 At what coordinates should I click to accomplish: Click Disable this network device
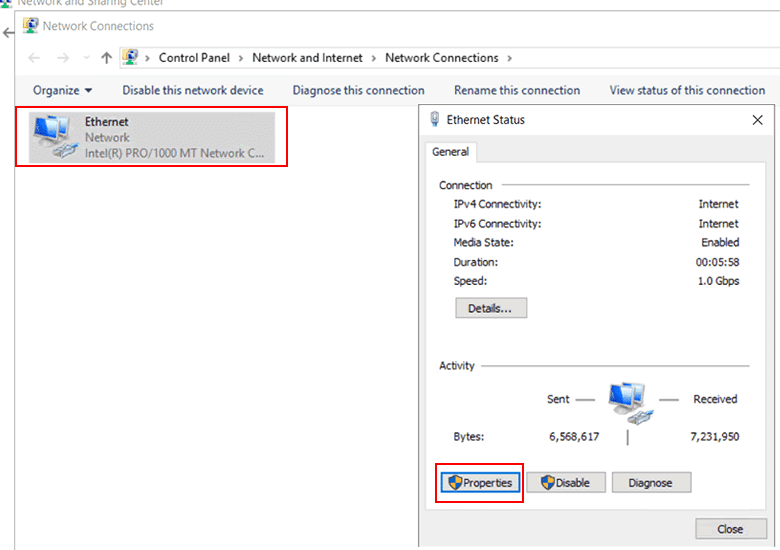click(x=193, y=91)
